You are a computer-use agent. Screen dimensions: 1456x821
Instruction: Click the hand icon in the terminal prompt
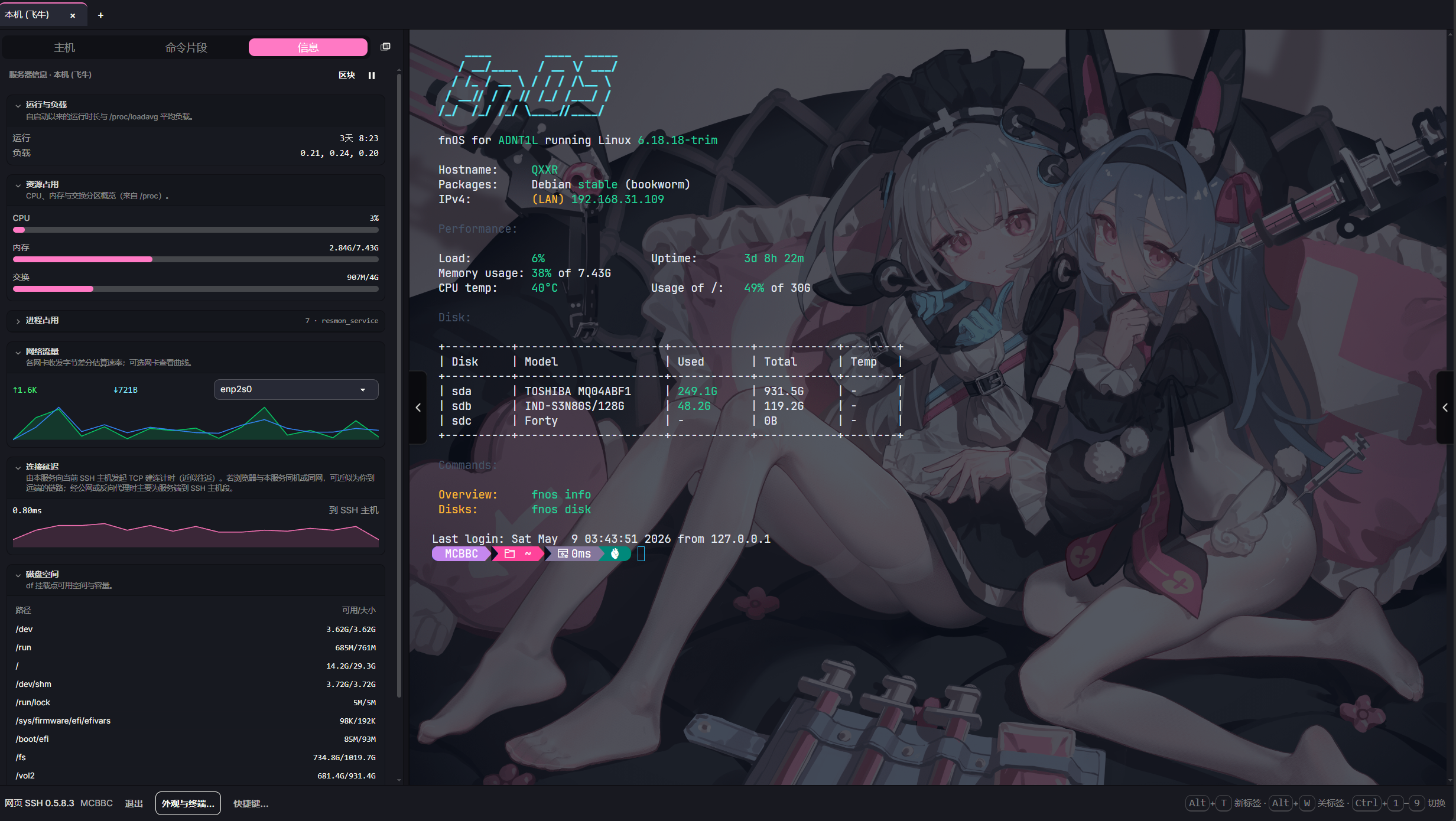[x=615, y=553]
